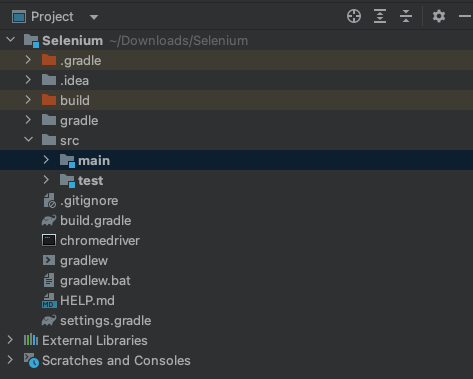Click the settings.gradle elephant icon

[49, 320]
